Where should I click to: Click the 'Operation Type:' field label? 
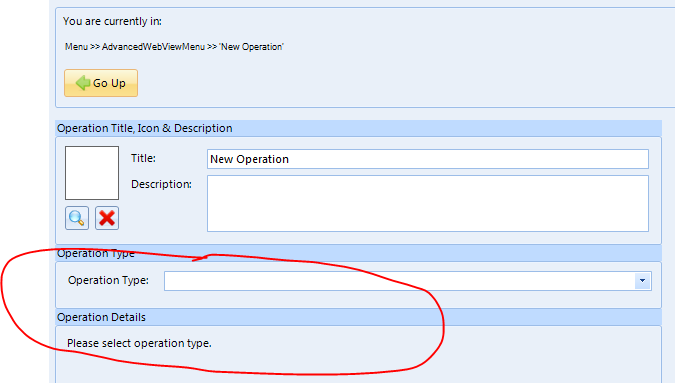click(x=108, y=281)
